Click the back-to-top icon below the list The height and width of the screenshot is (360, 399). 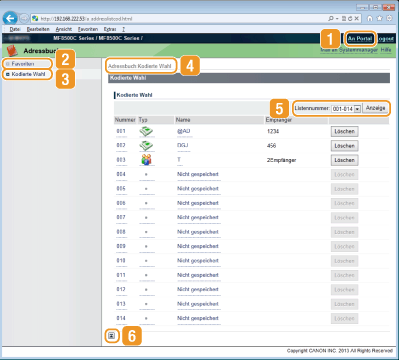tap(112, 336)
